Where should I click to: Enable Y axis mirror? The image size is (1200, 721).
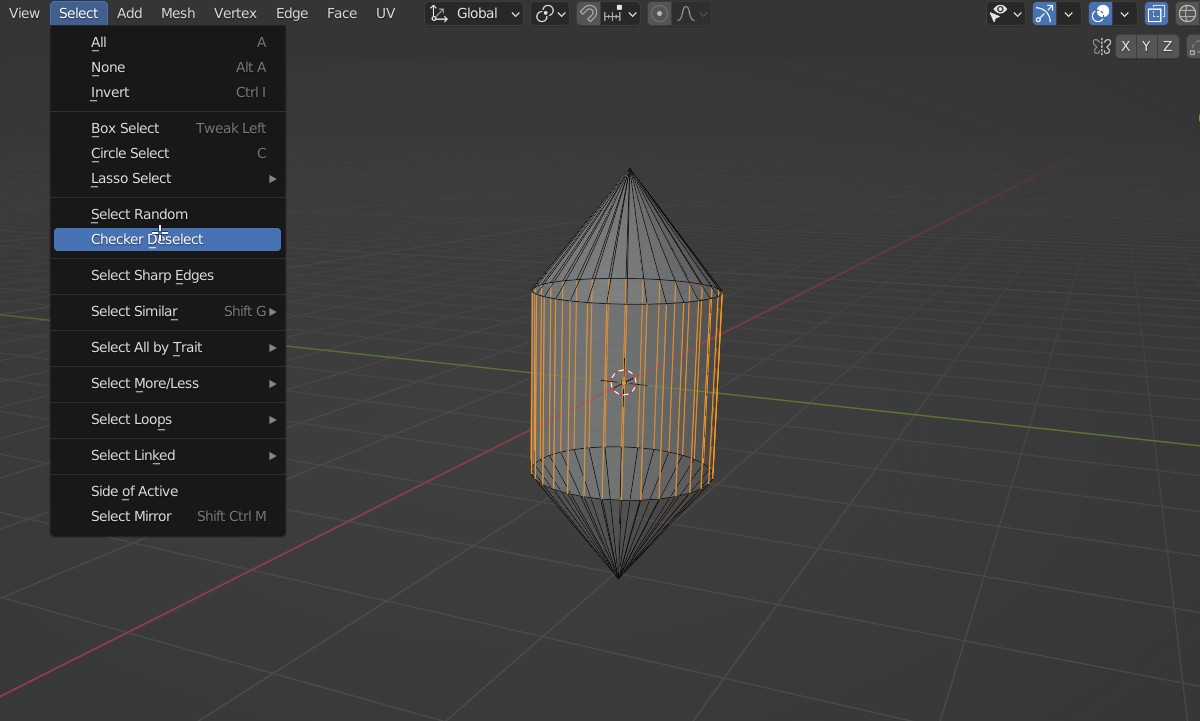point(1146,46)
